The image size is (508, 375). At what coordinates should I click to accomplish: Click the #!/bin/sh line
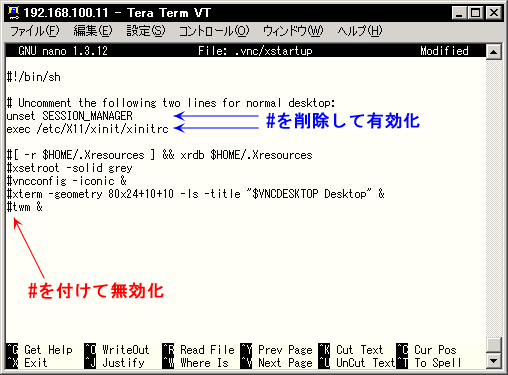tap(34, 77)
